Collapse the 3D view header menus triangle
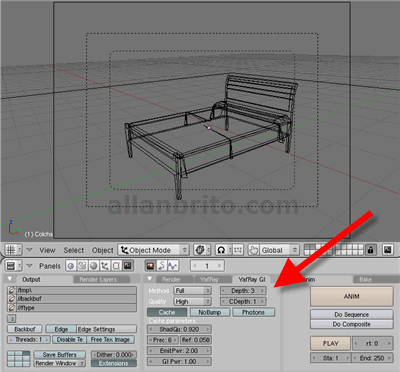This screenshot has height=372, width=400. (x=29, y=250)
